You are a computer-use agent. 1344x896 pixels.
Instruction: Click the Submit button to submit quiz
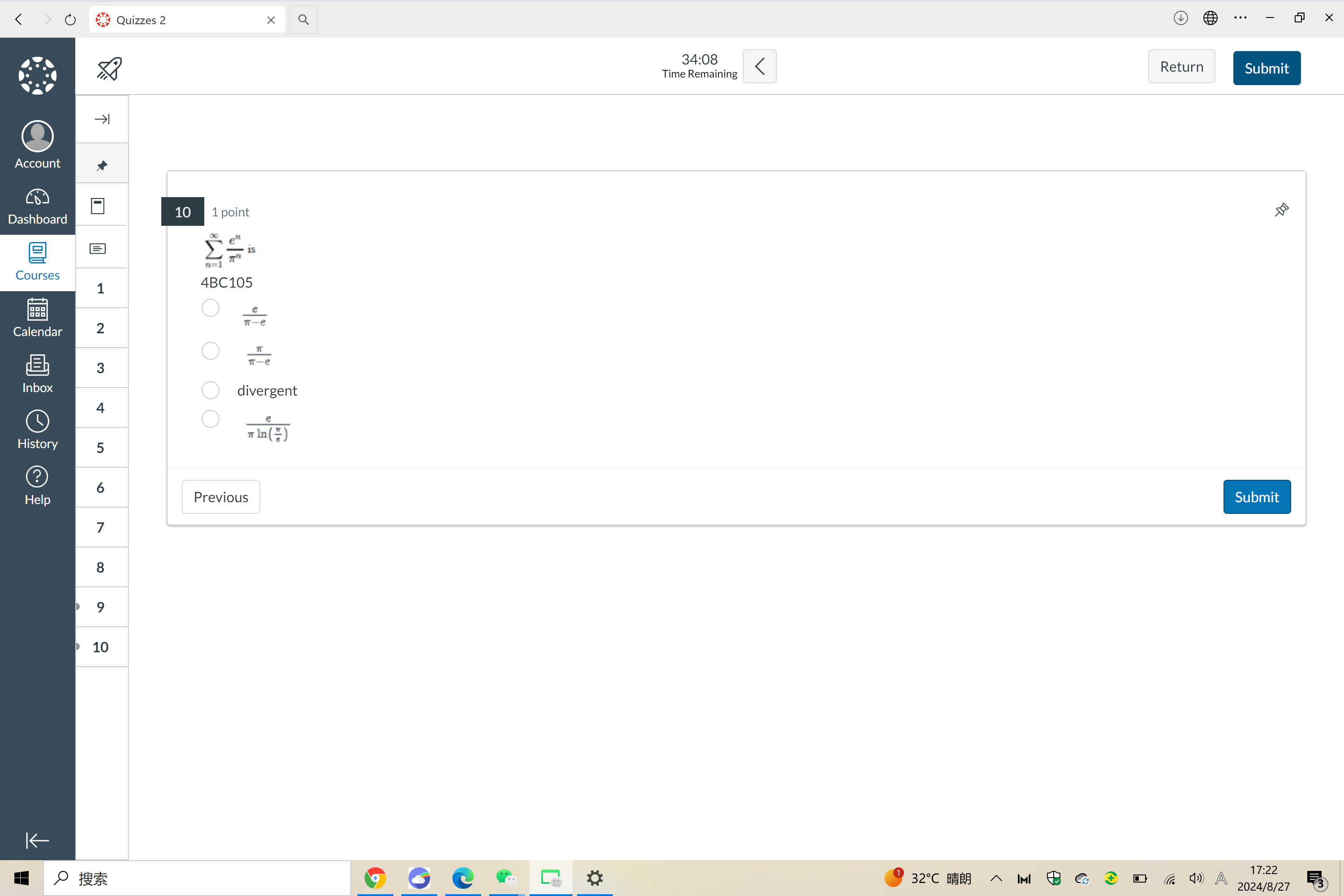tap(1267, 67)
